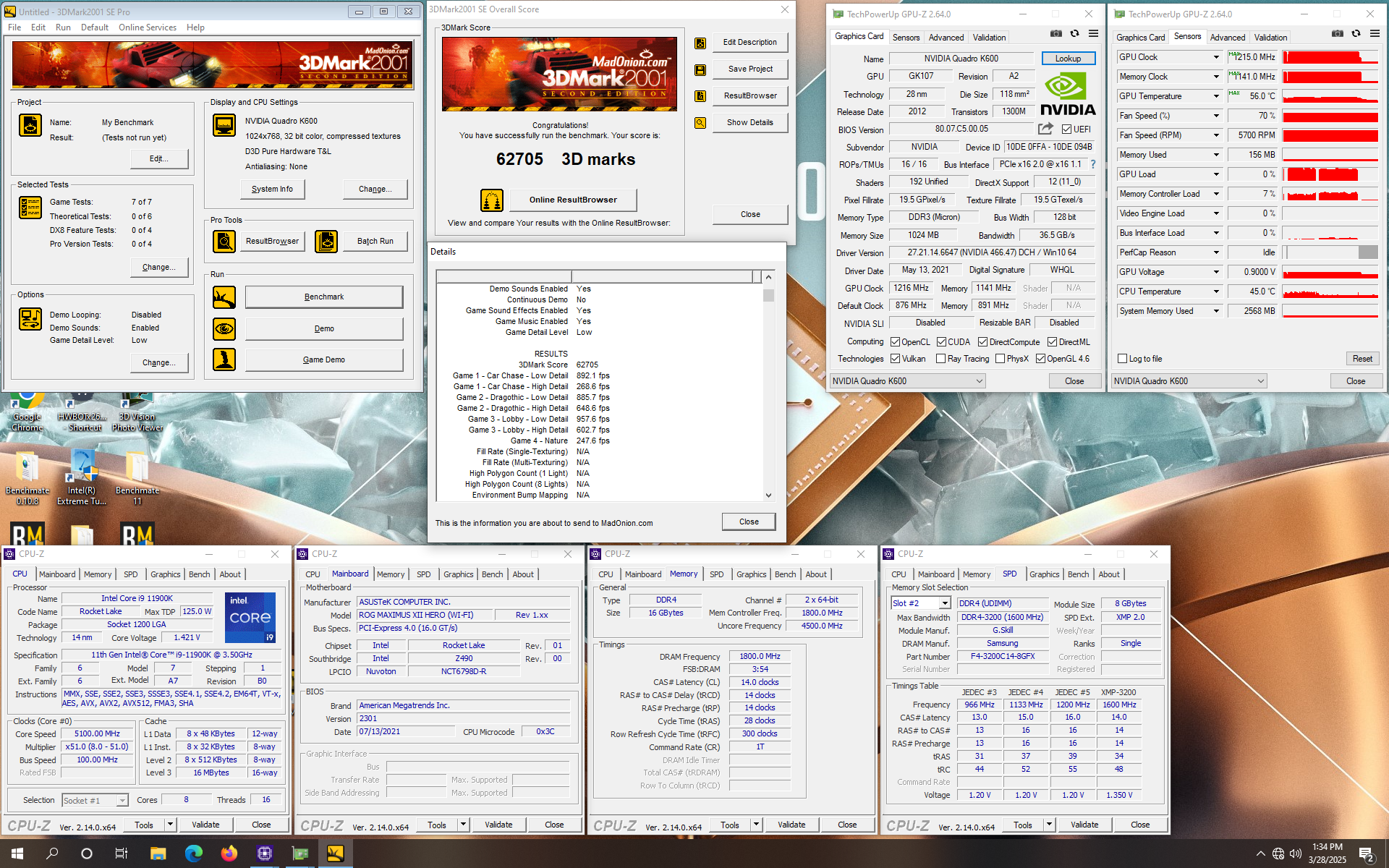Click the Details list scroll down arrow
This screenshot has height=868, width=1389.
click(768, 495)
